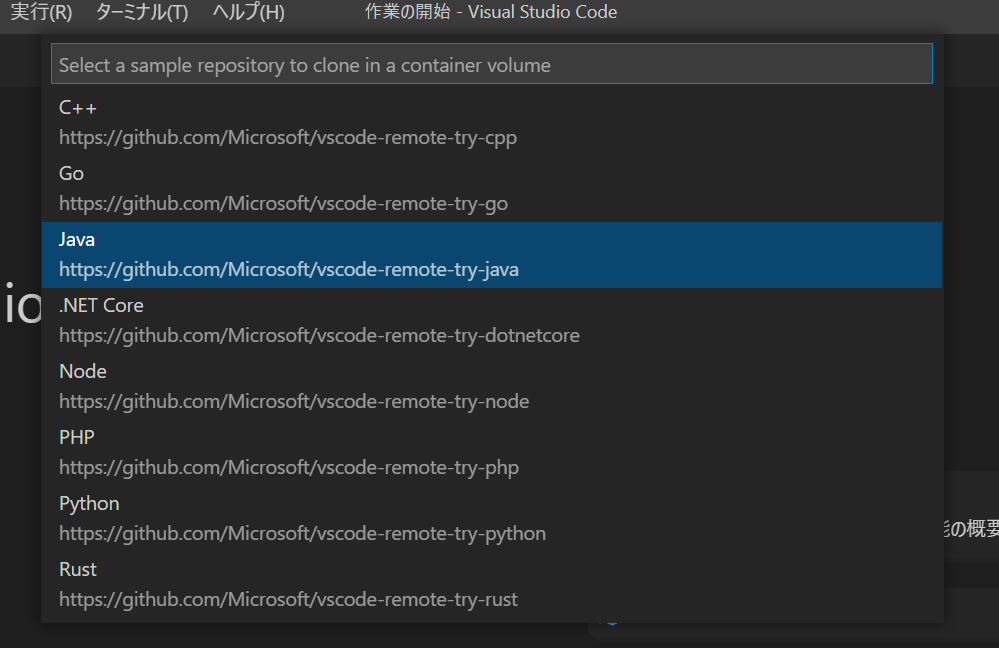Click the vscode-remote-try-cpp URL
Screen dimensions: 999x648
pyautogui.click(x=288, y=138)
